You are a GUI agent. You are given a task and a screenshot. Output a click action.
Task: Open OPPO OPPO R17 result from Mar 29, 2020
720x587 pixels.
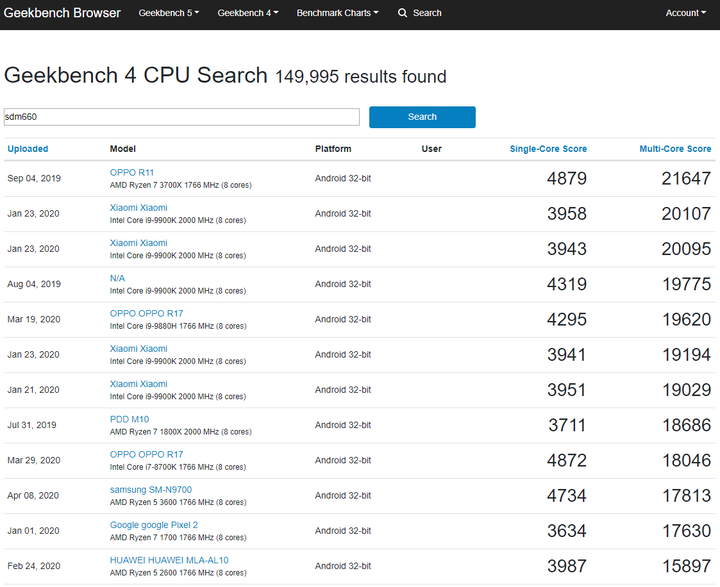click(x=146, y=454)
